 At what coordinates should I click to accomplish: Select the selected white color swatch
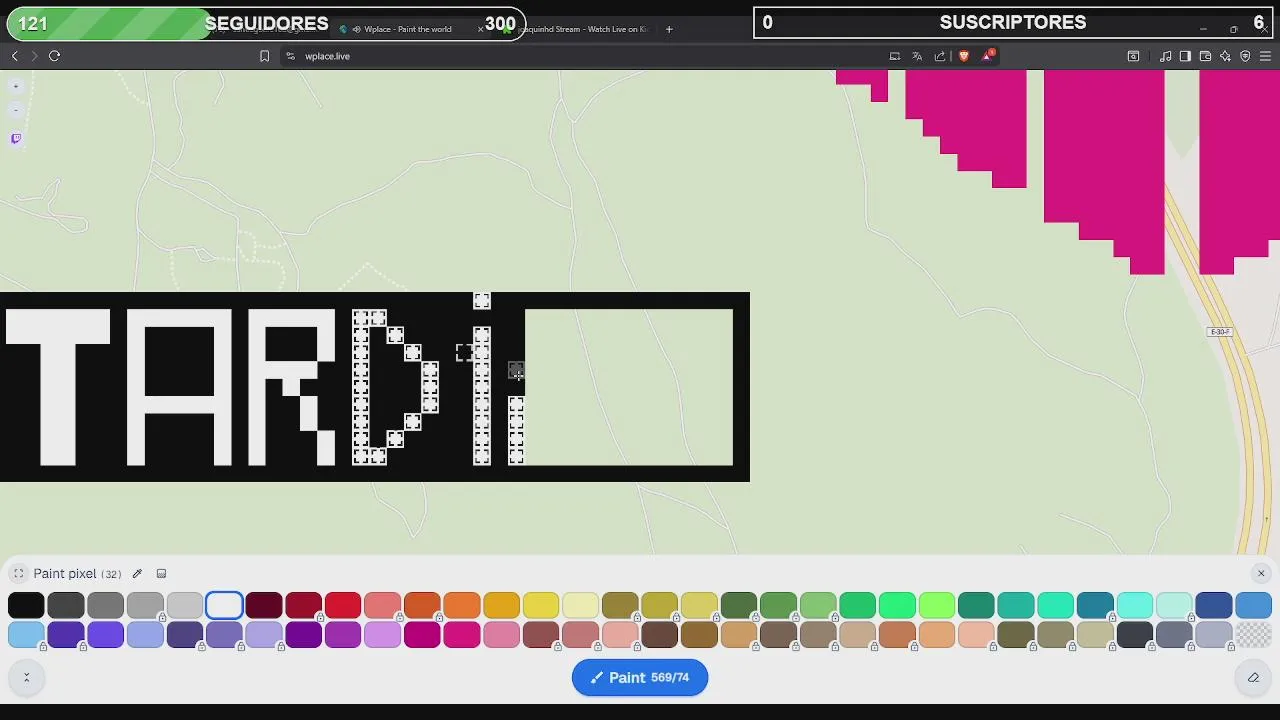point(224,605)
